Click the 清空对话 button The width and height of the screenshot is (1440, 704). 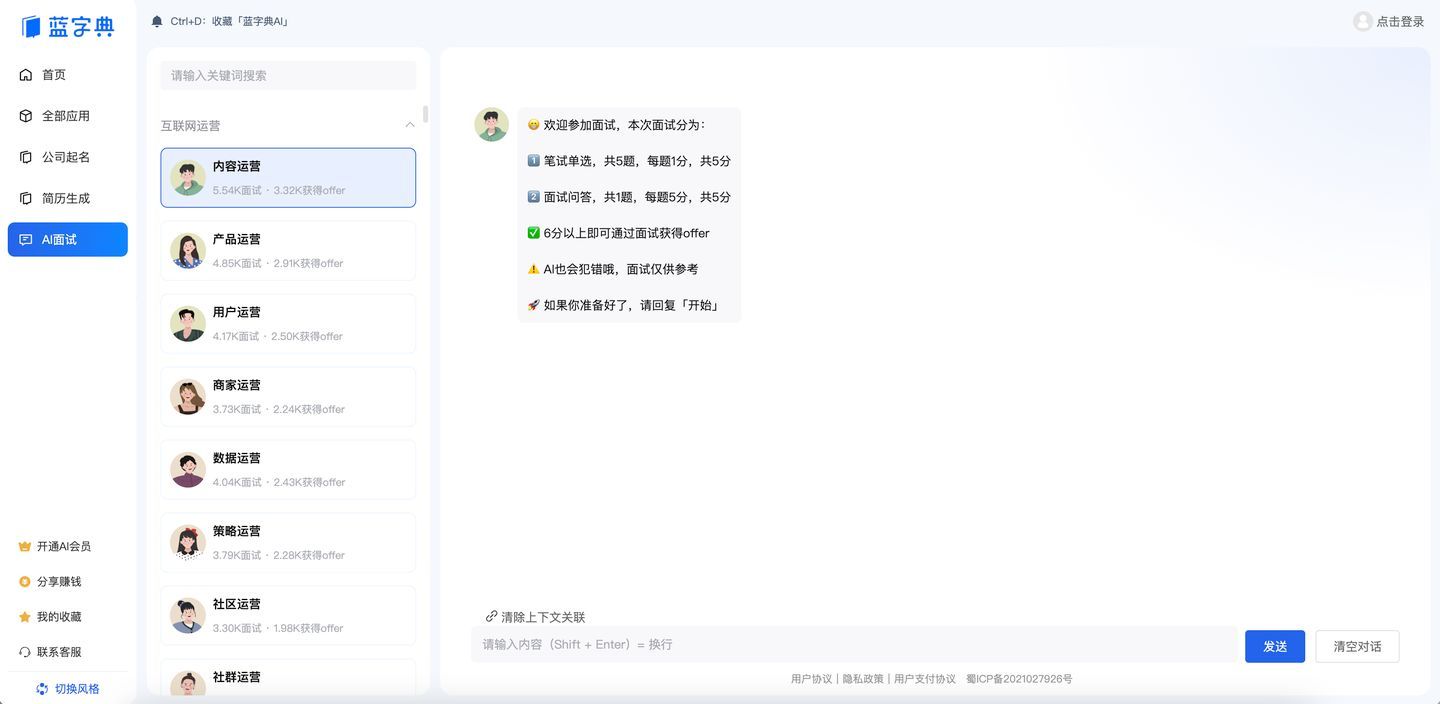pyautogui.click(x=1357, y=646)
